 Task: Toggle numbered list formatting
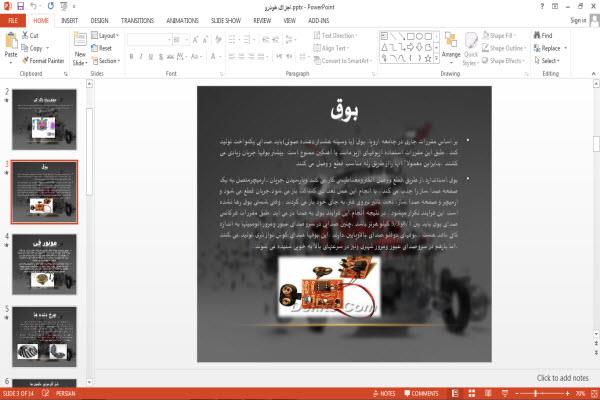coord(248,40)
